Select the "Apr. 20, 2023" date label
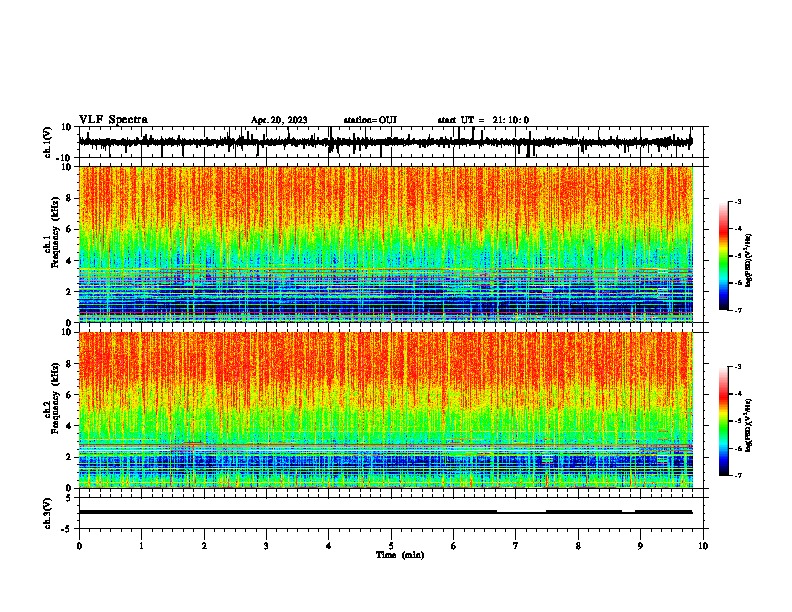 coord(279,120)
